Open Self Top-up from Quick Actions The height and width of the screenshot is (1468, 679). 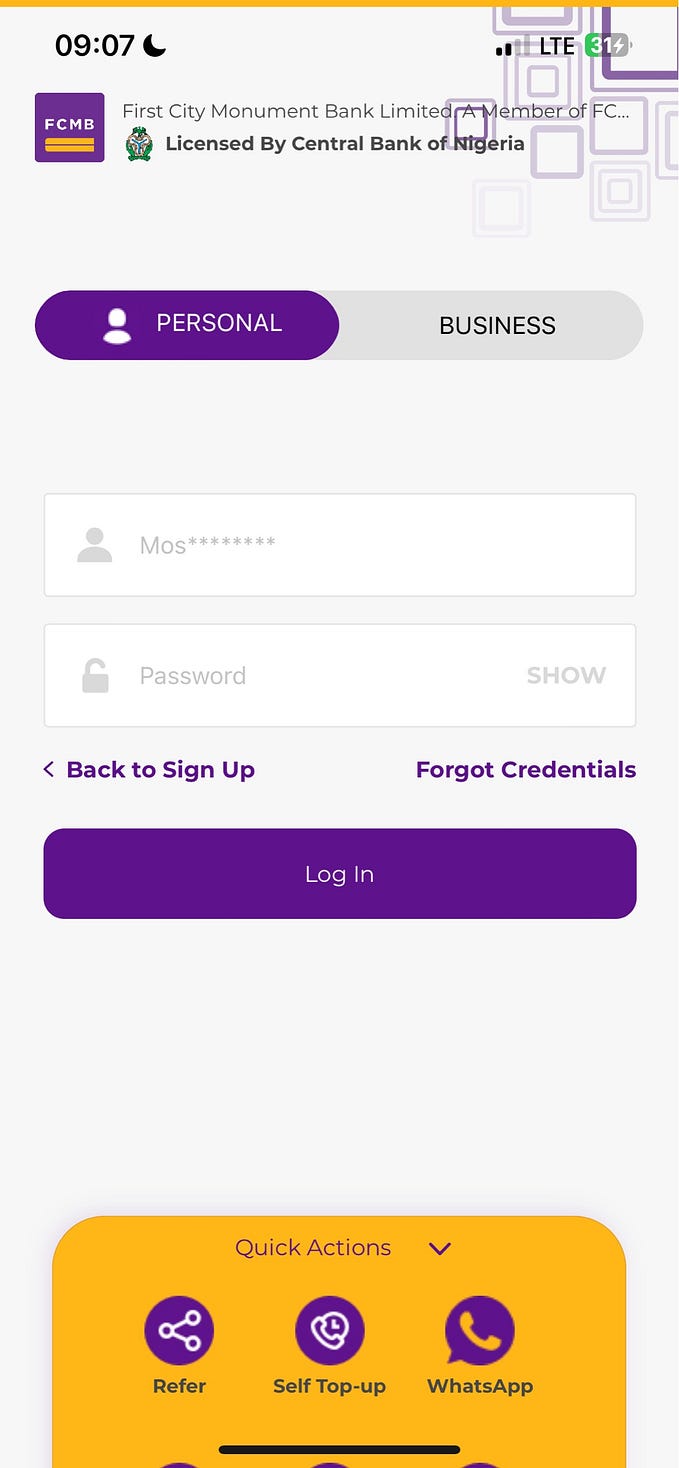[x=330, y=1330]
